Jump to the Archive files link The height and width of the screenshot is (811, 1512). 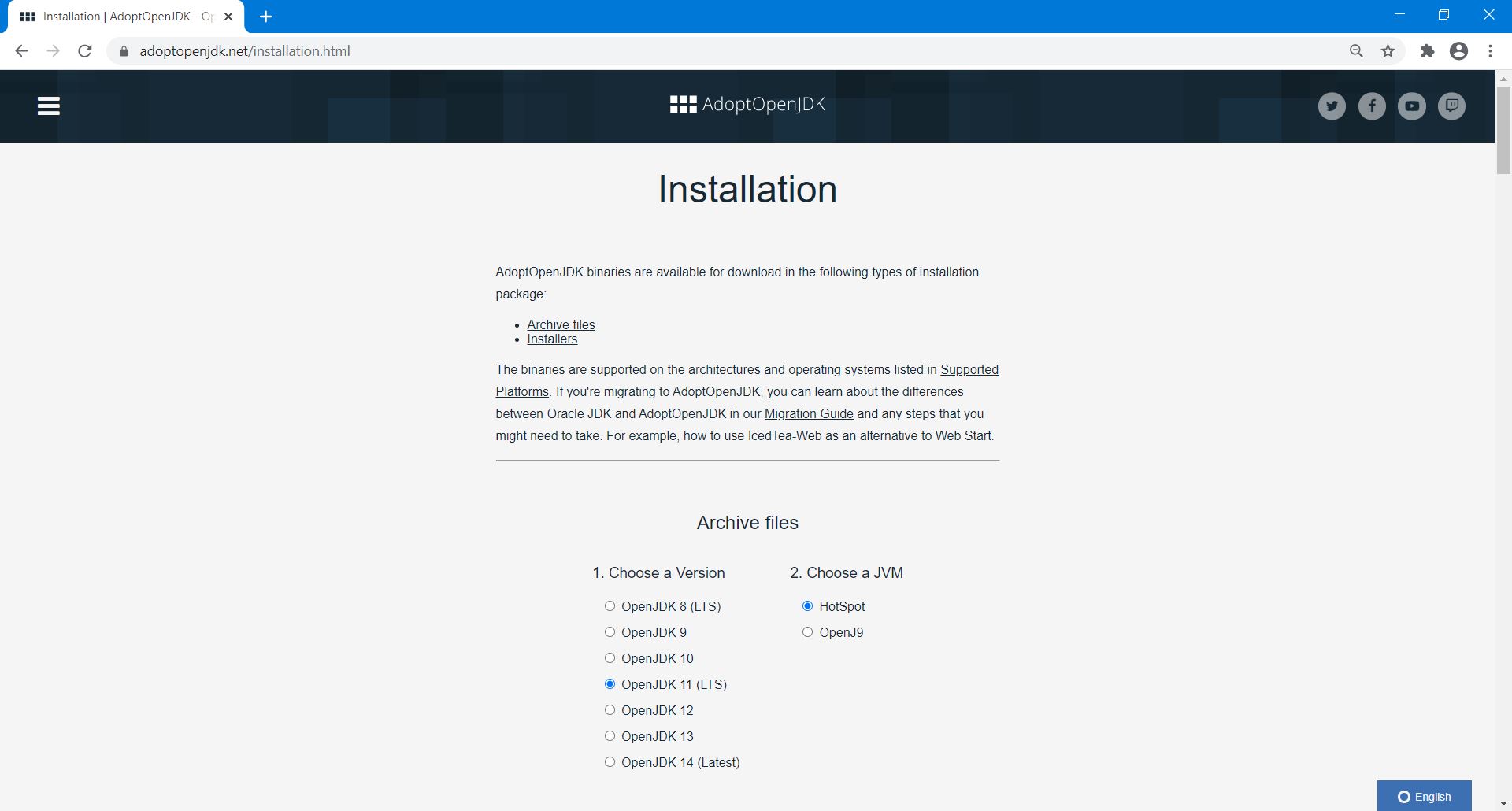(561, 324)
